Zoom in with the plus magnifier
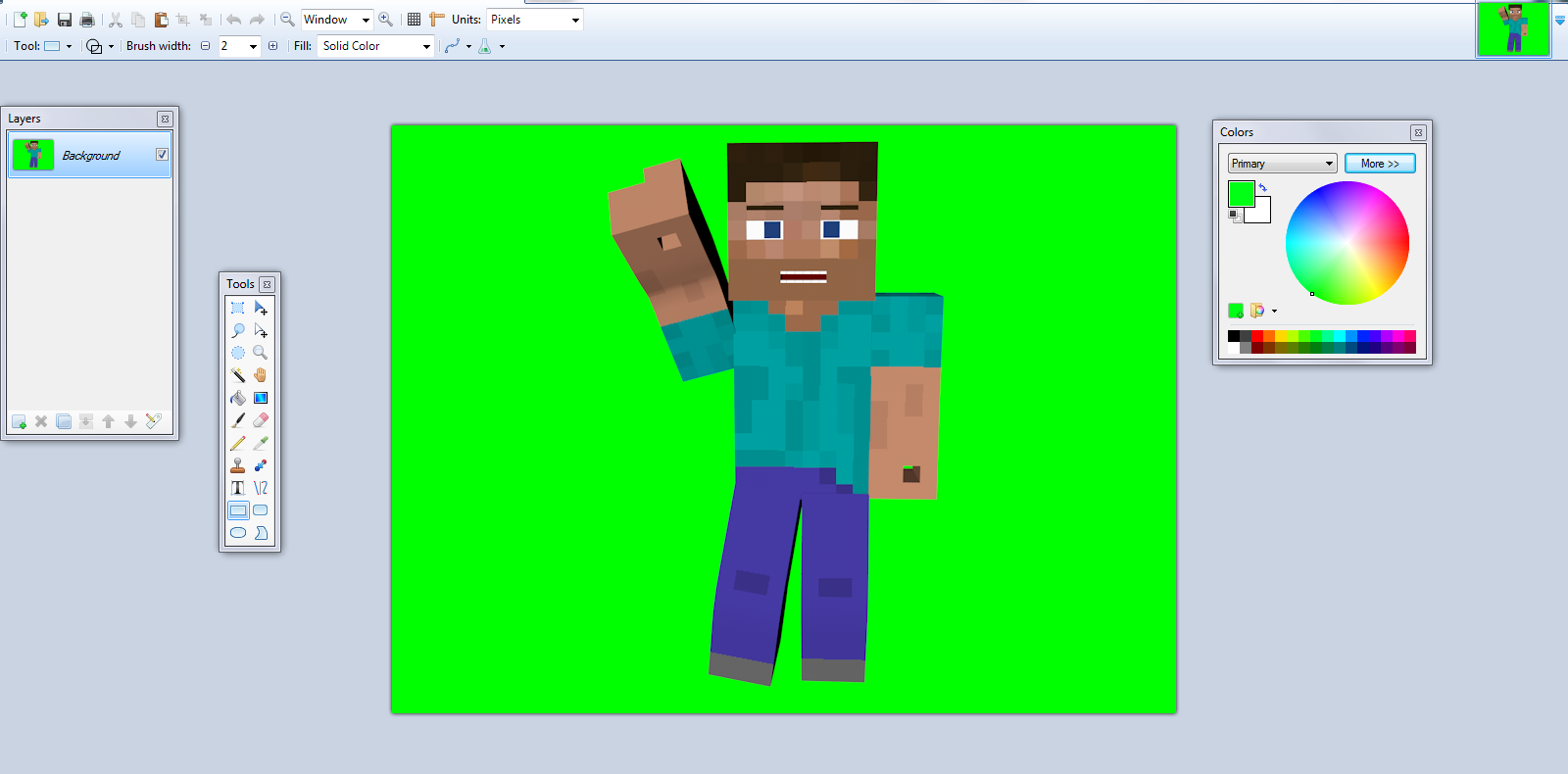This screenshot has height=774, width=1568. click(x=386, y=20)
